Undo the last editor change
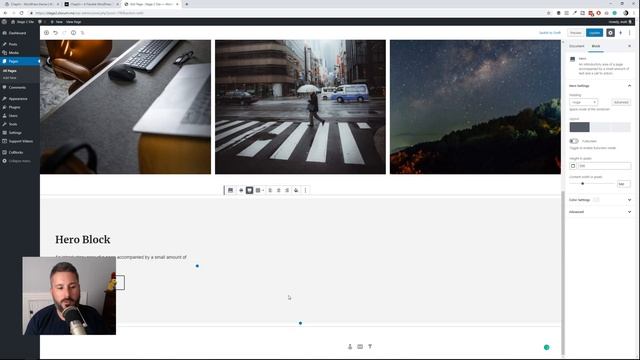The image size is (640, 360). [56, 33]
